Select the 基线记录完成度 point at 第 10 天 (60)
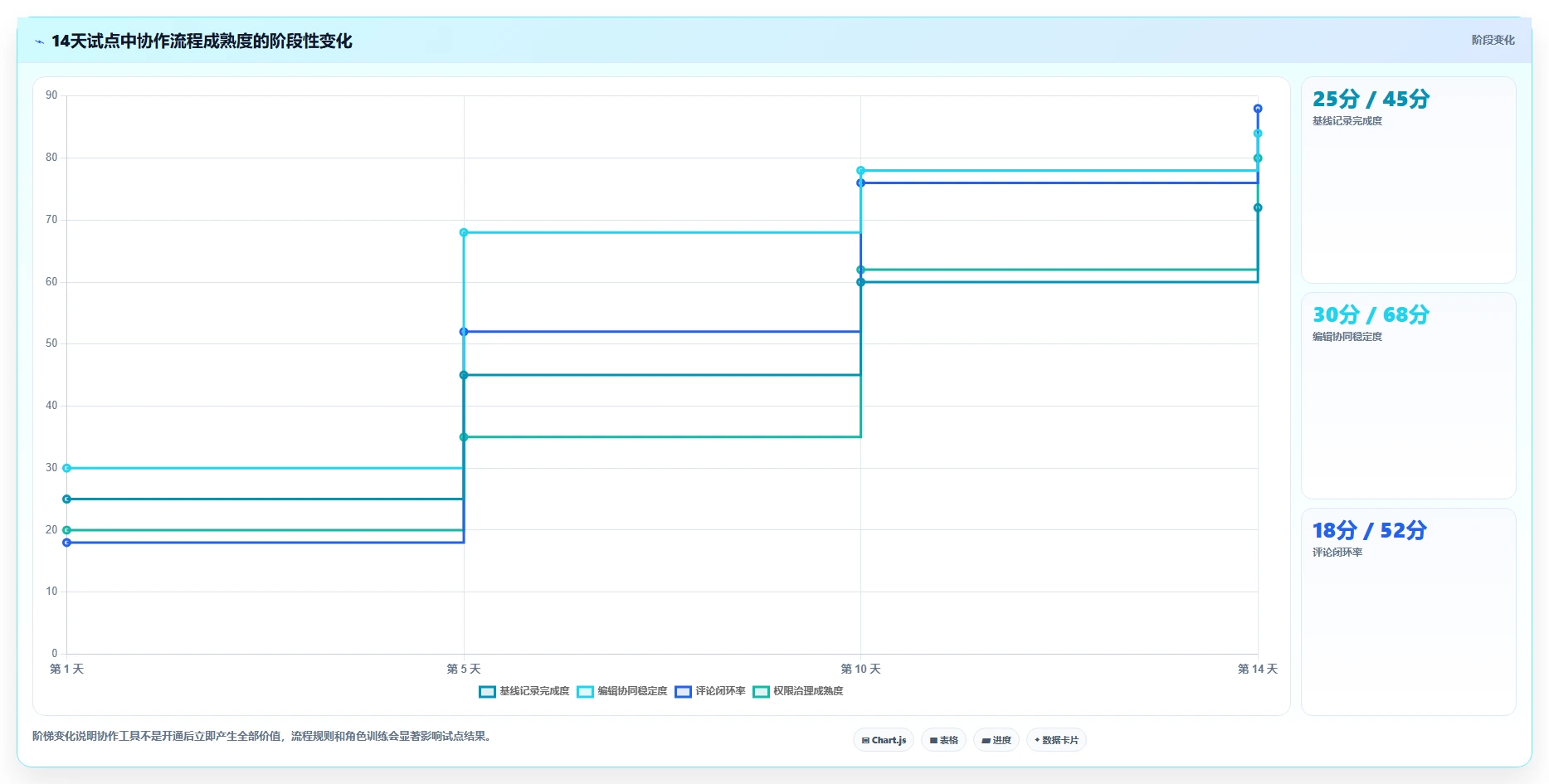Viewport: 1549px width, 784px height. coord(860,282)
